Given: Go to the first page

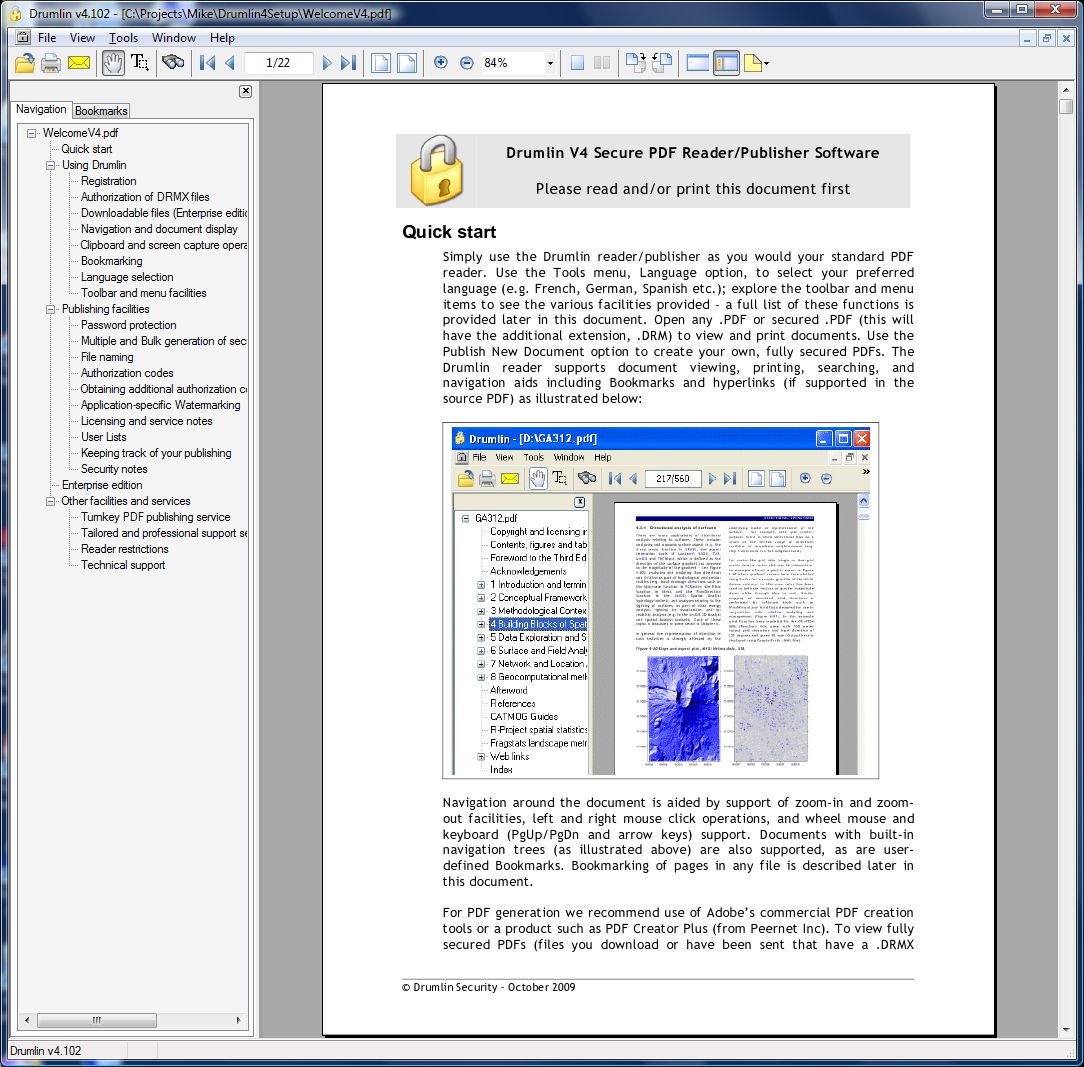Looking at the screenshot, I should coord(207,63).
